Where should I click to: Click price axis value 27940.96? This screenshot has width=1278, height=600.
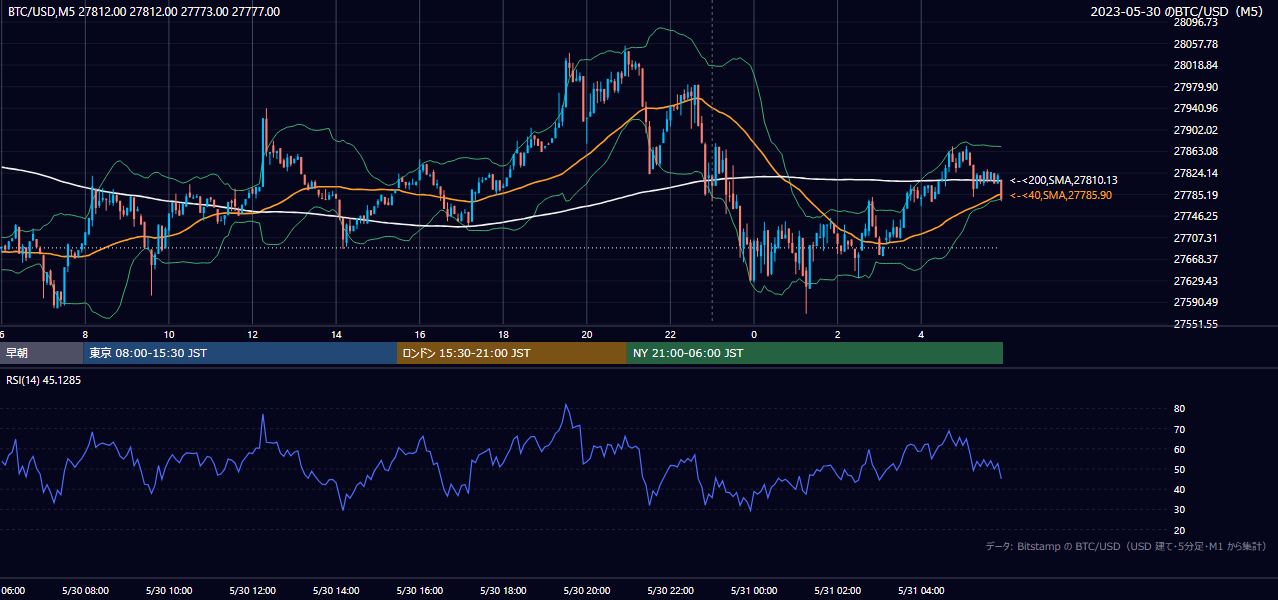click(1196, 108)
